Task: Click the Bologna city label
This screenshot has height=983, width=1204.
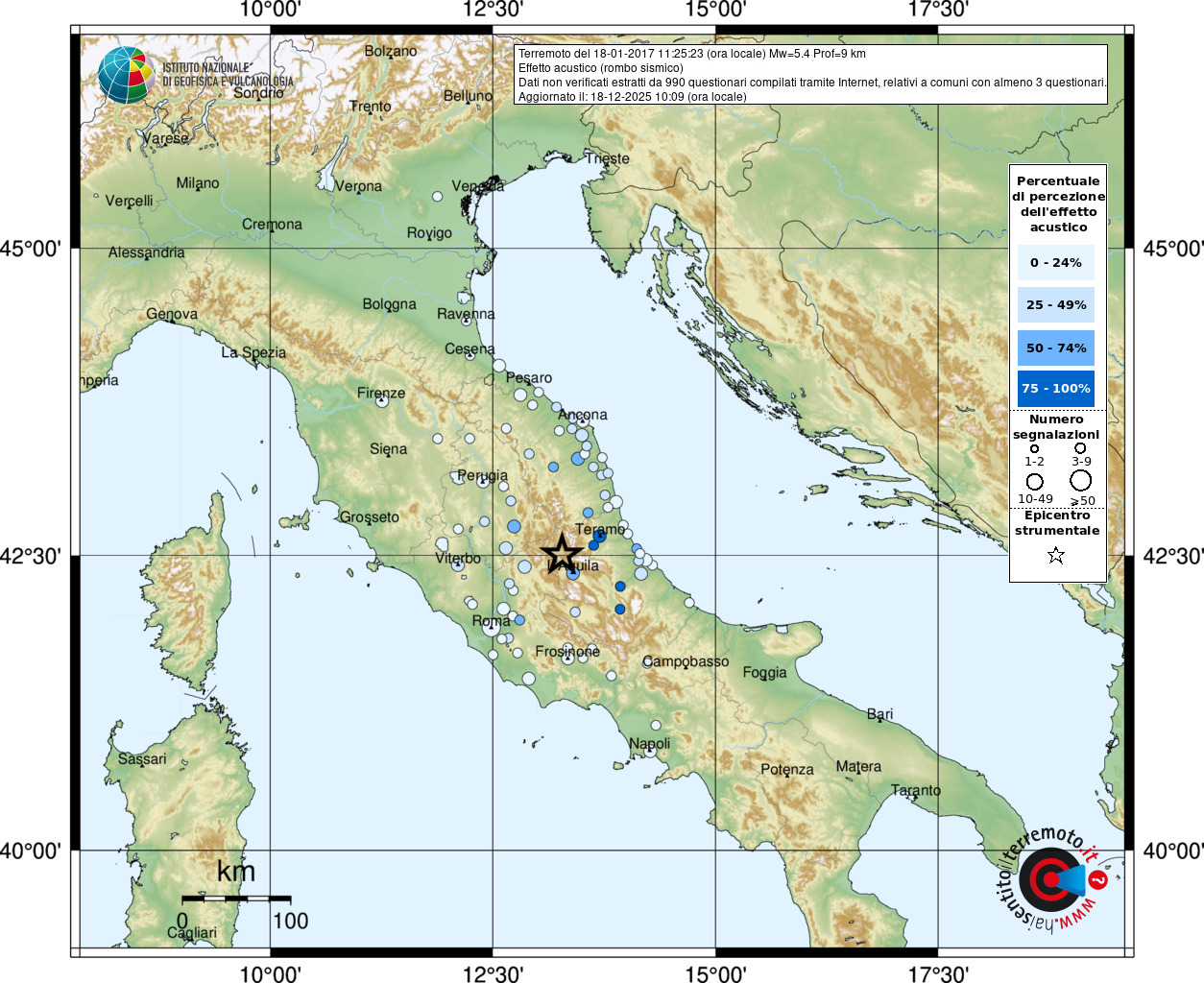Action: click(x=390, y=304)
